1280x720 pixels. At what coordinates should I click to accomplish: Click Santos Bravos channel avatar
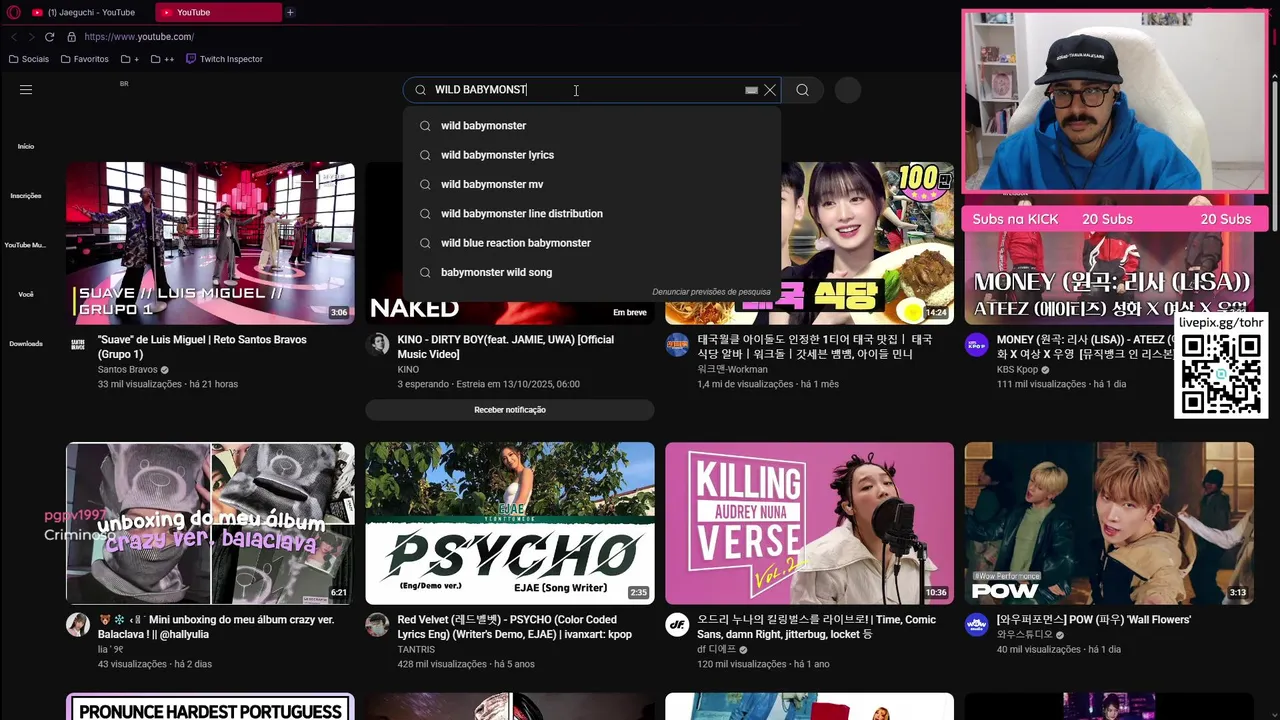(78, 344)
